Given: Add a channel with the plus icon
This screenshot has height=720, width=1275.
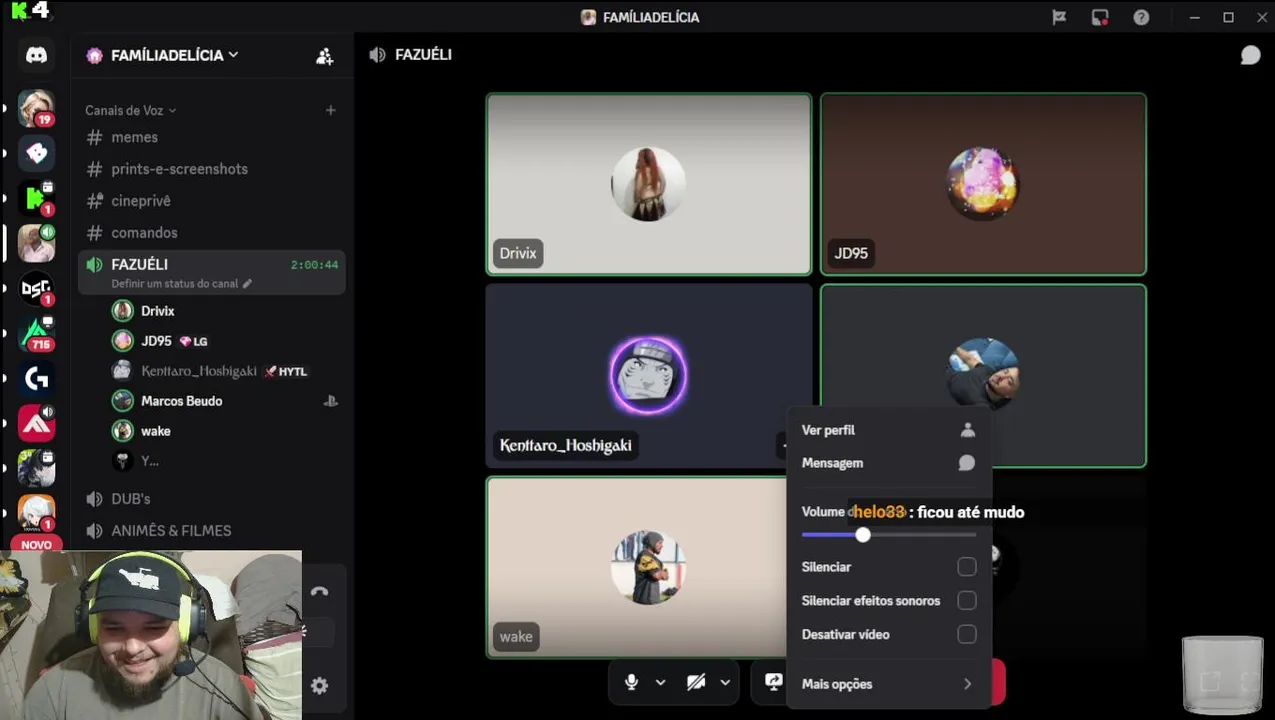Looking at the screenshot, I should coord(331,110).
